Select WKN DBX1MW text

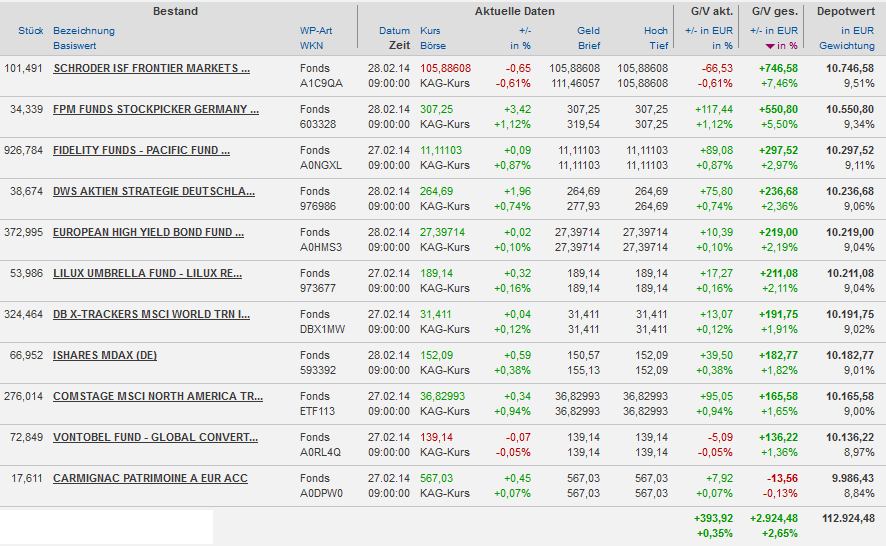pos(322,330)
